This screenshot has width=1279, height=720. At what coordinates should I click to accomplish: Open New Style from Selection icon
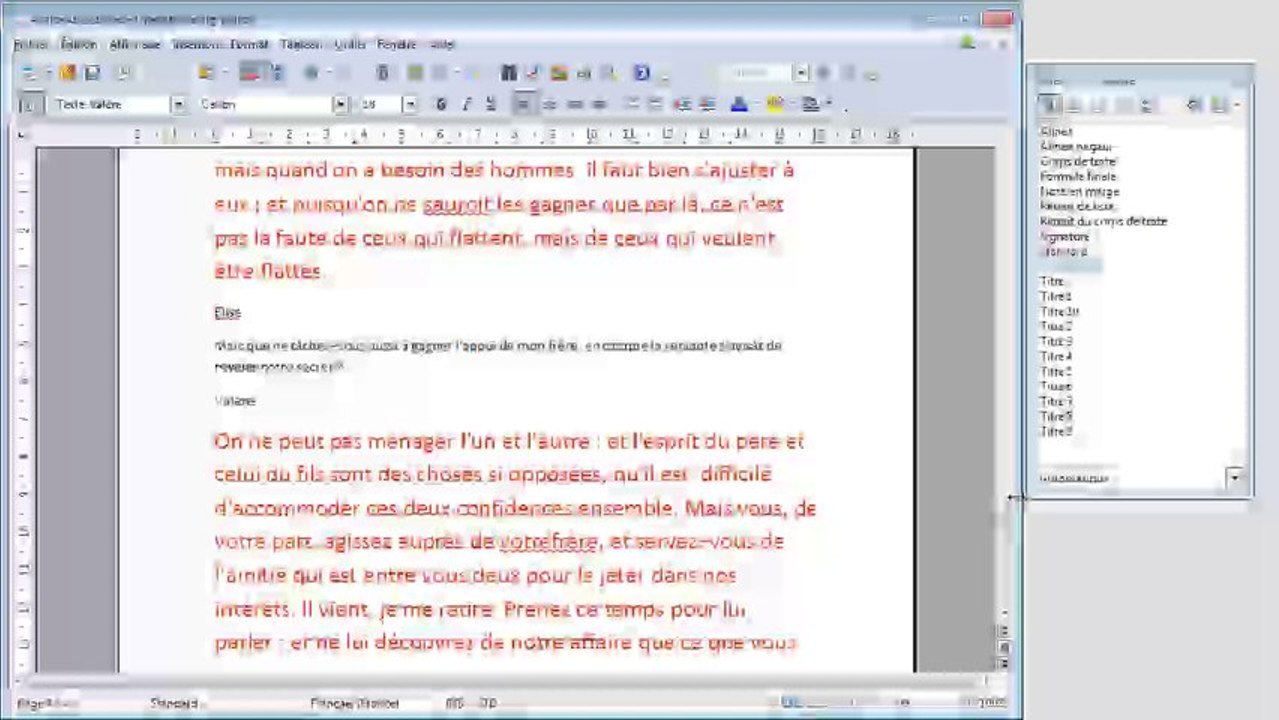1219,104
